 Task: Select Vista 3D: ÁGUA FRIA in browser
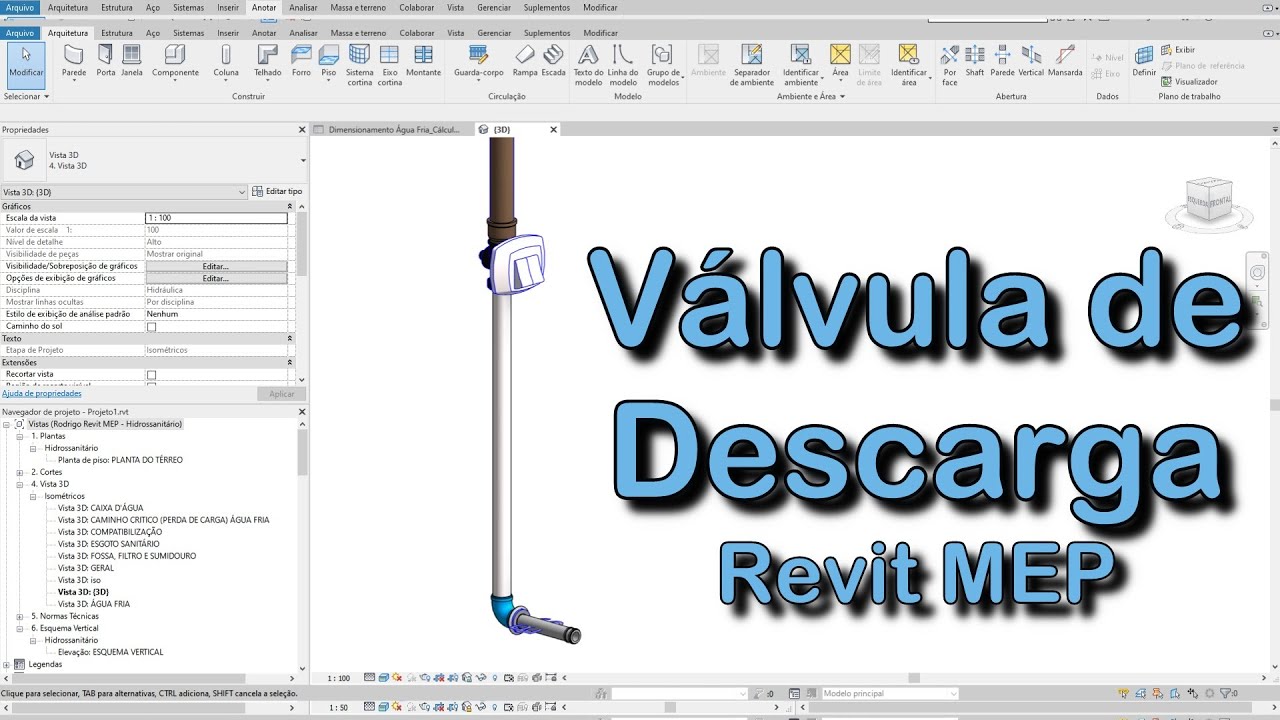(94, 604)
